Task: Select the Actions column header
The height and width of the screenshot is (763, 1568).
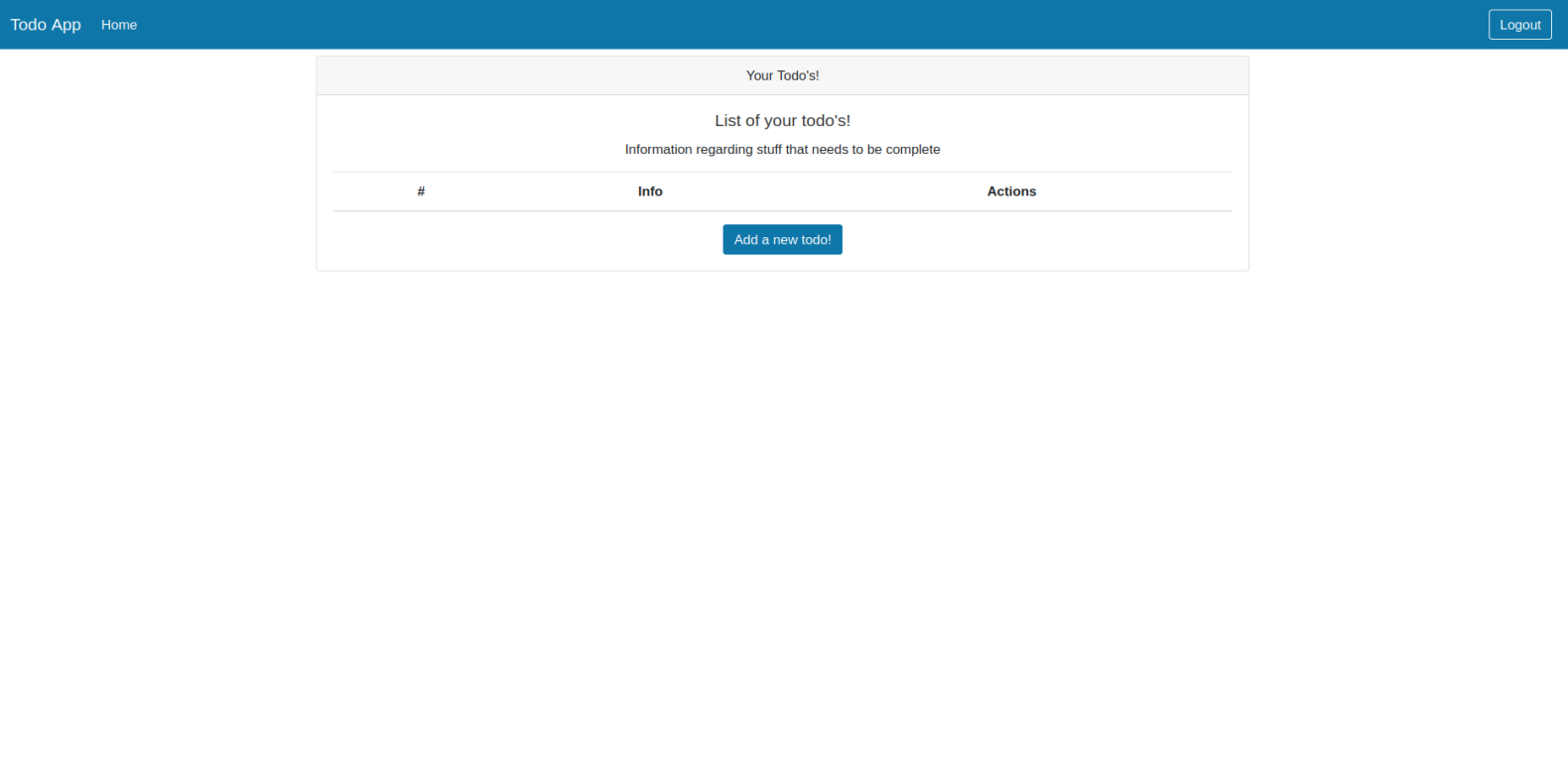Action: pos(1011,191)
